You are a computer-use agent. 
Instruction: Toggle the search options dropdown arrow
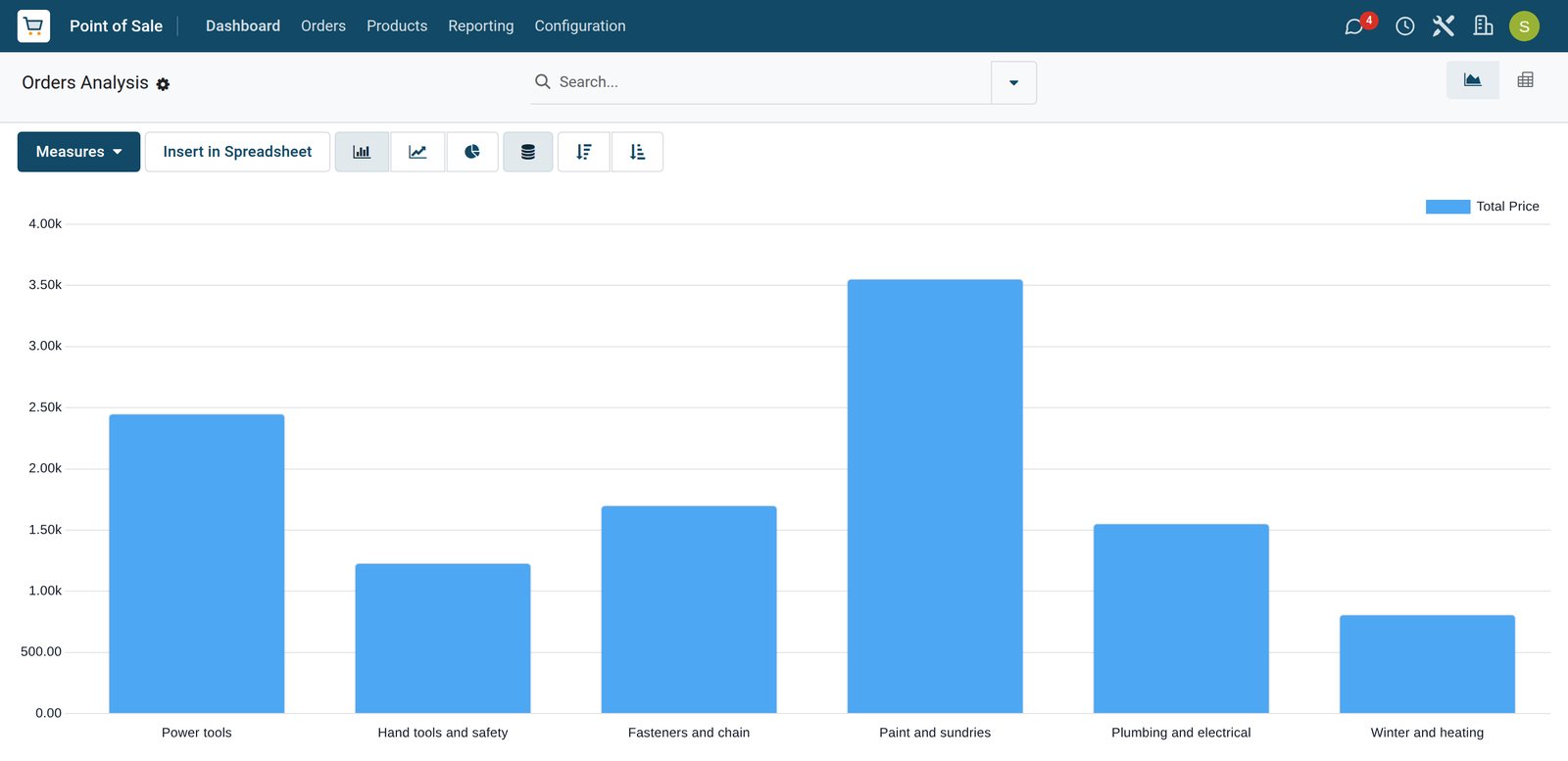coord(1013,82)
